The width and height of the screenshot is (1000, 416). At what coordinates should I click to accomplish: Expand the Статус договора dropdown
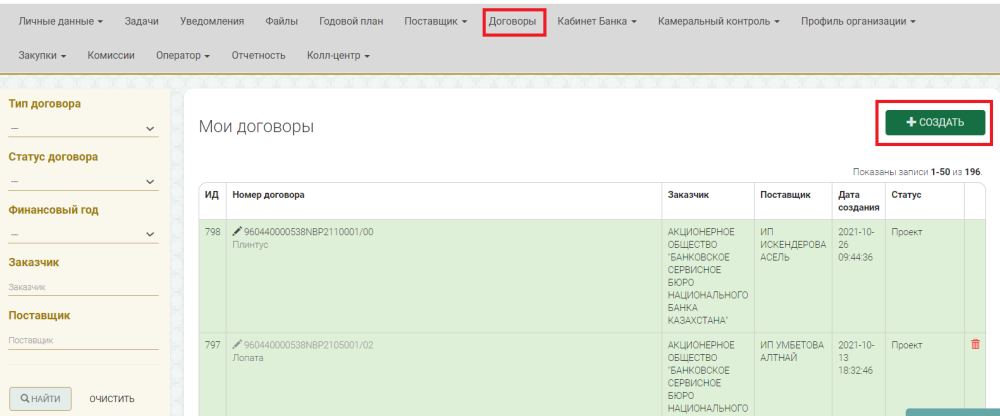83,181
